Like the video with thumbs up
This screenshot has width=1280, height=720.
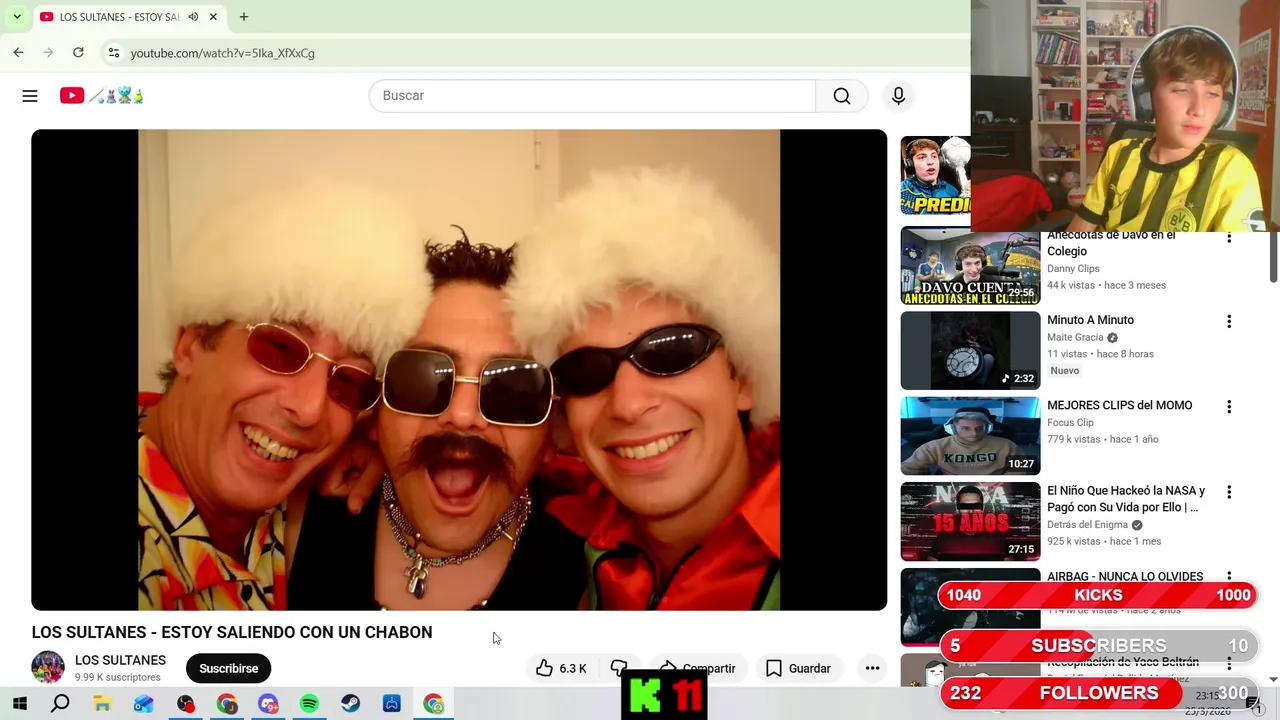pyautogui.click(x=561, y=668)
